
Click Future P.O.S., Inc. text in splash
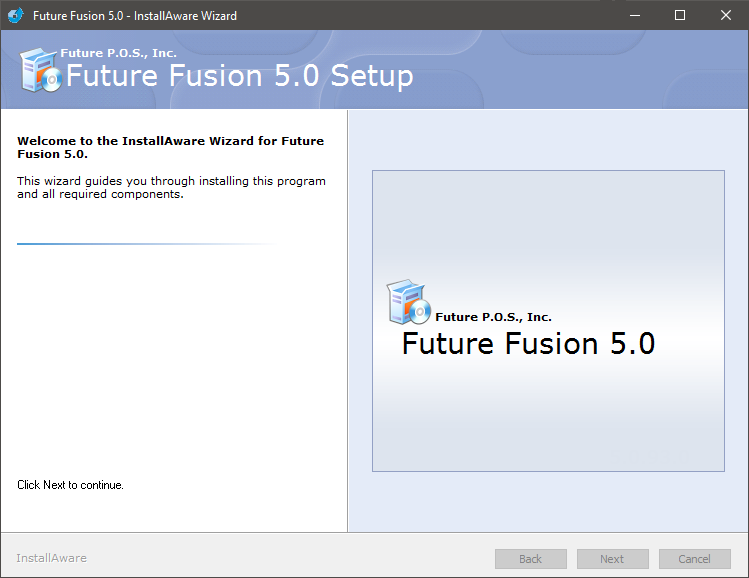click(493, 317)
